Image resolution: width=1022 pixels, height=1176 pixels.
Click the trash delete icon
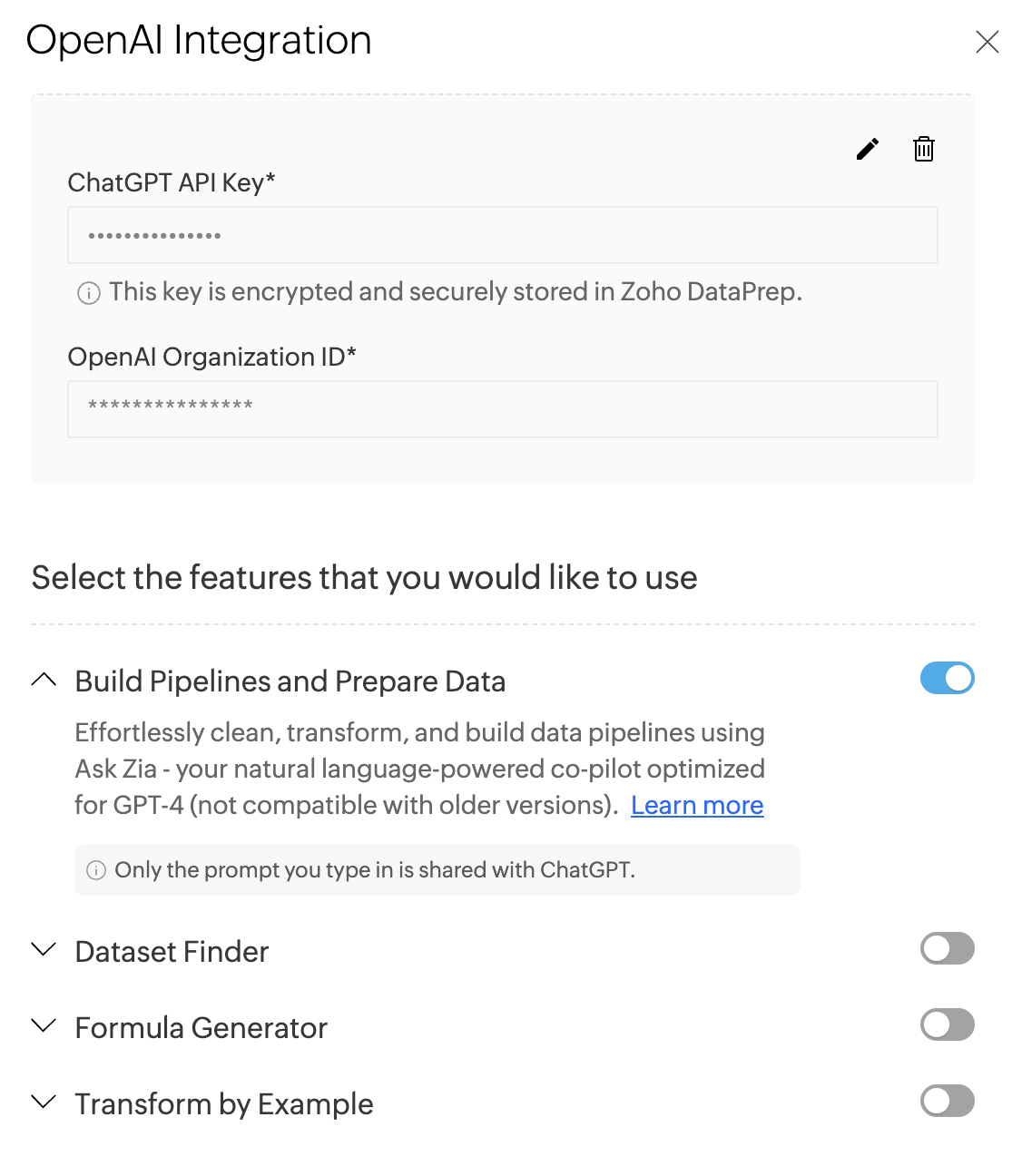tap(923, 149)
